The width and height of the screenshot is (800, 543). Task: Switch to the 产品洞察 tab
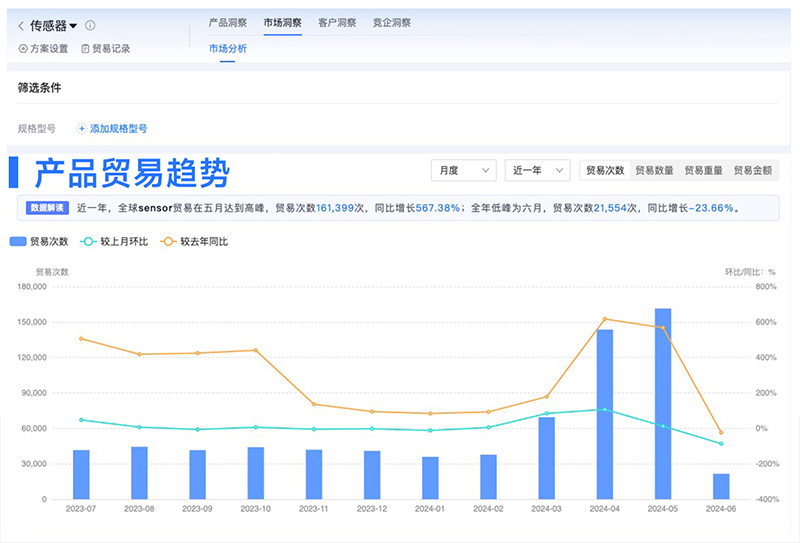[x=228, y=23]
